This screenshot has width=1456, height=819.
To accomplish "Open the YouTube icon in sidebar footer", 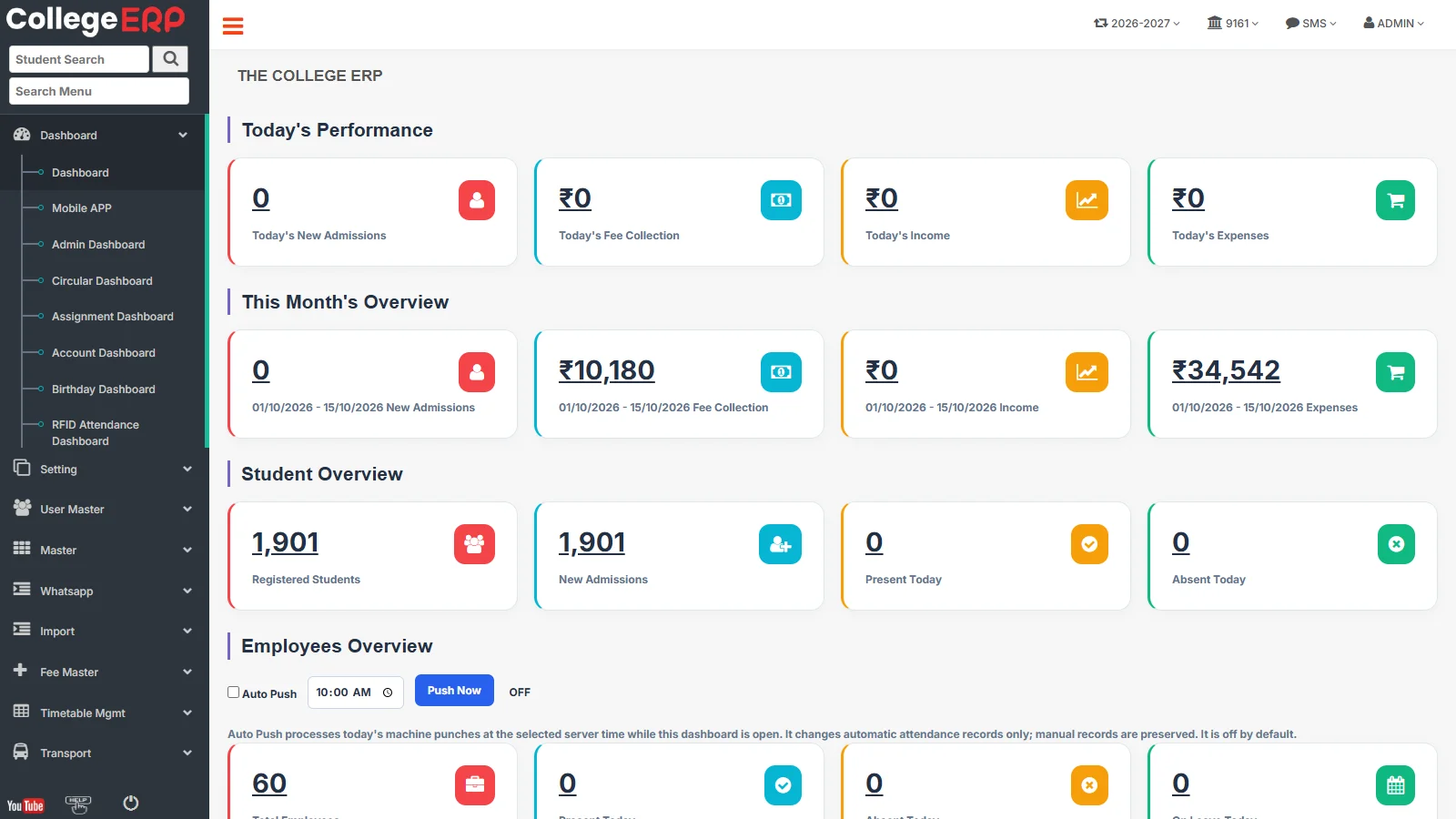I will pyautogui.click(x=25, y=805).
